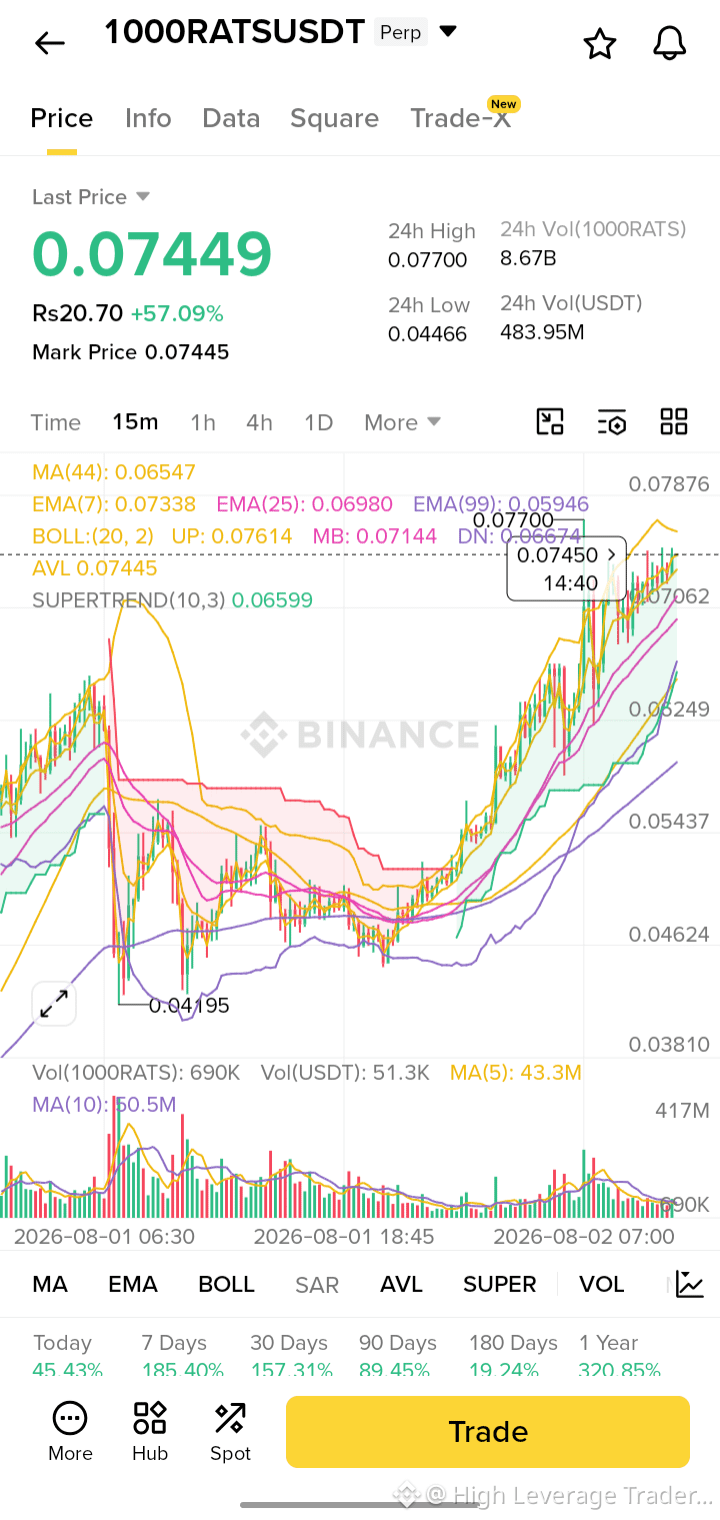Tap the 0.07449 last price
Image resolution: width=720 pixels, height=1520 pixels.
click(x=152, y=253)
